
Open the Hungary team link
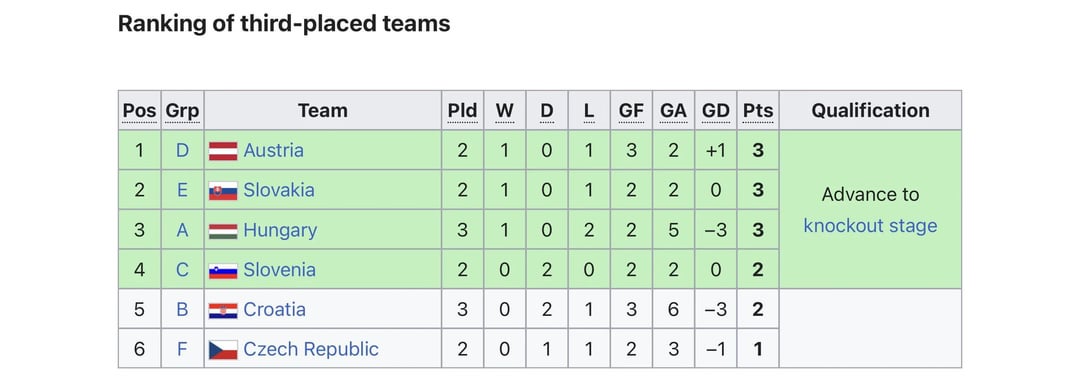(x=280, y=231)
